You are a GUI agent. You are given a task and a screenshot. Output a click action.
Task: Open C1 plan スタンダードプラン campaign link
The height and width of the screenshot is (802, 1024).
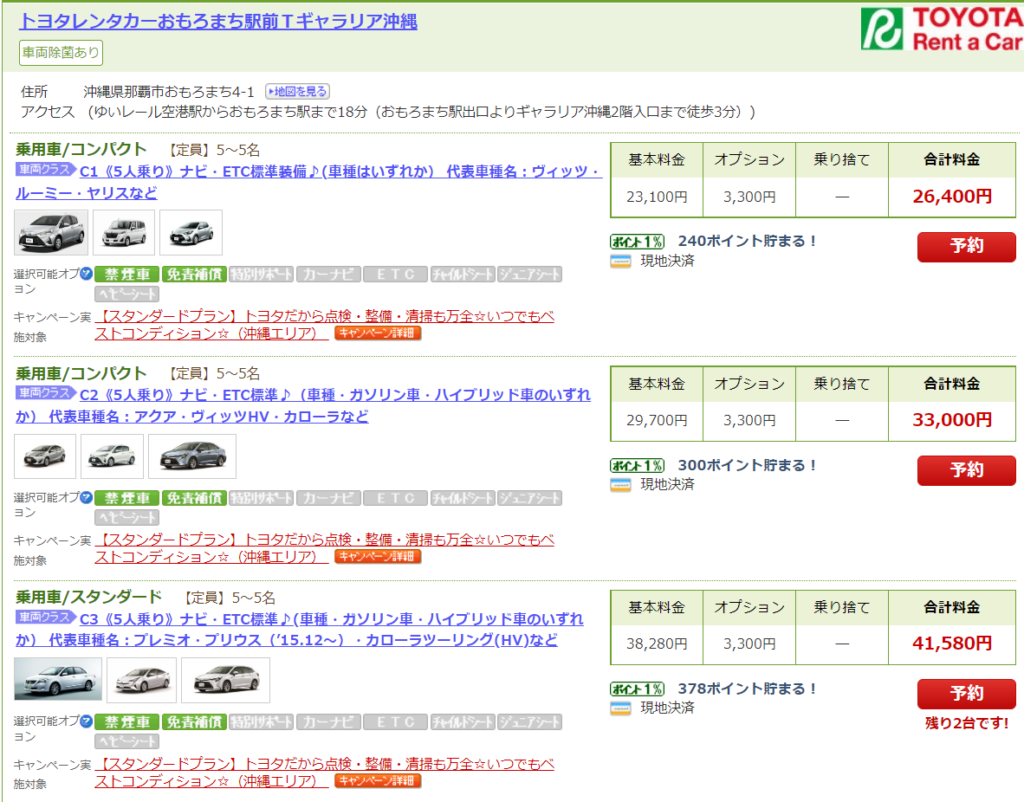(325, 325)
